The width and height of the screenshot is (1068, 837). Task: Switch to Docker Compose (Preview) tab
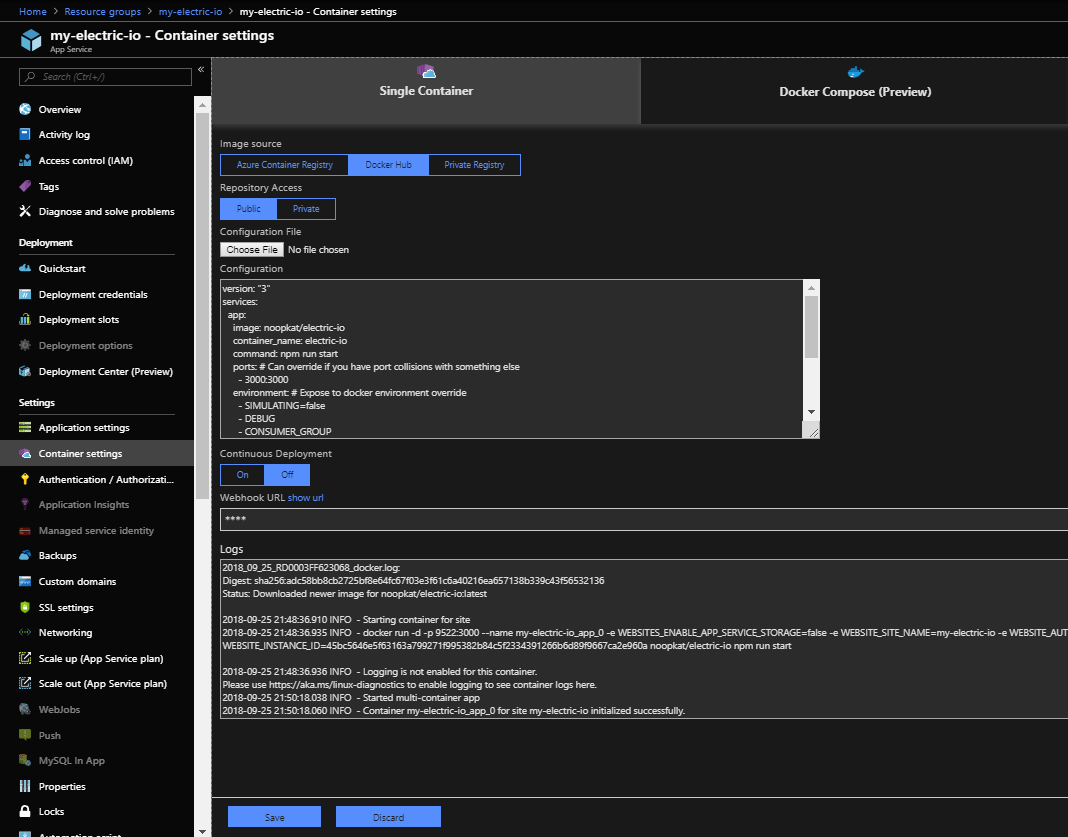tap(855, 91)
